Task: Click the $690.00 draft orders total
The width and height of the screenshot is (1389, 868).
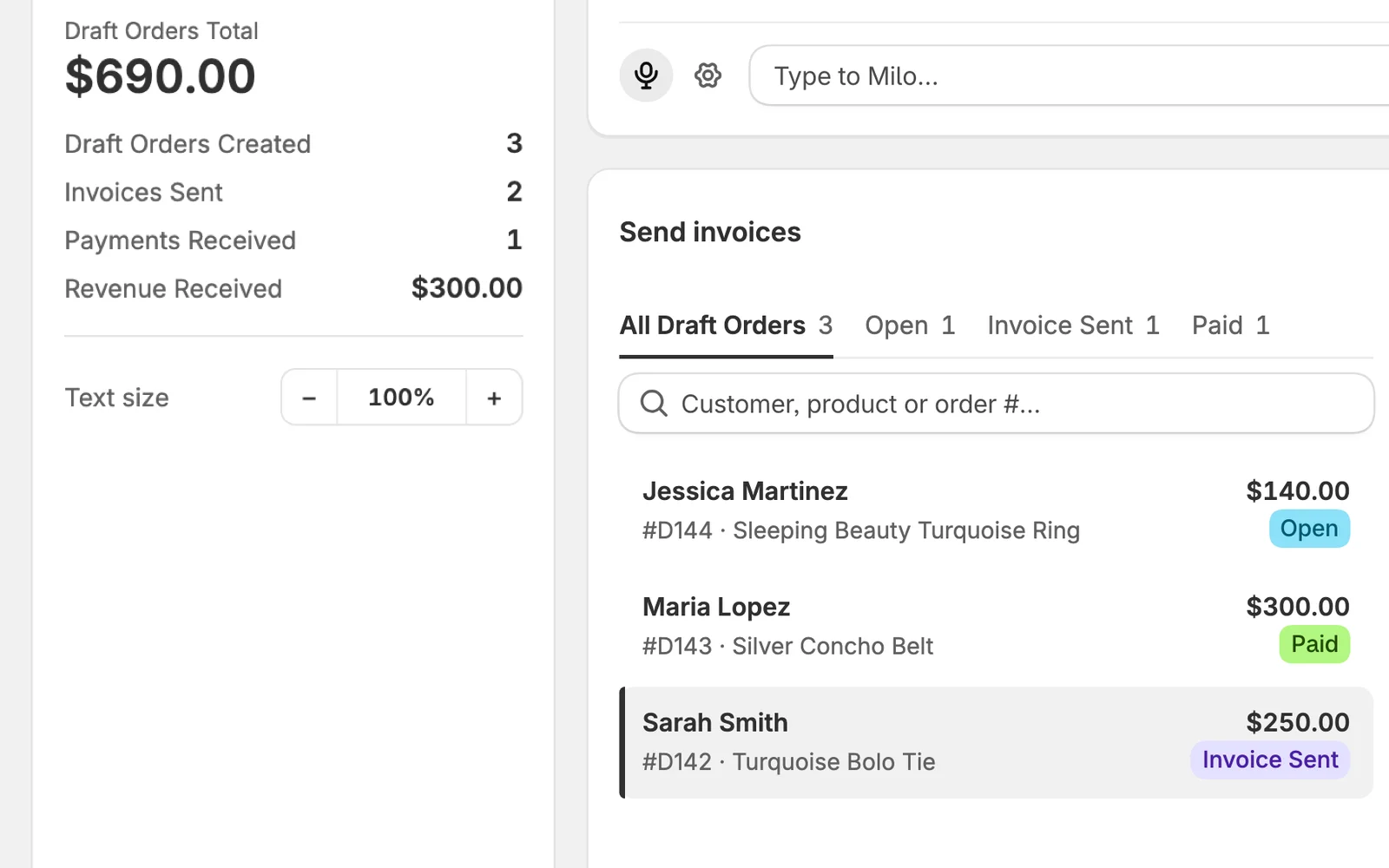Action: [161, 76]
